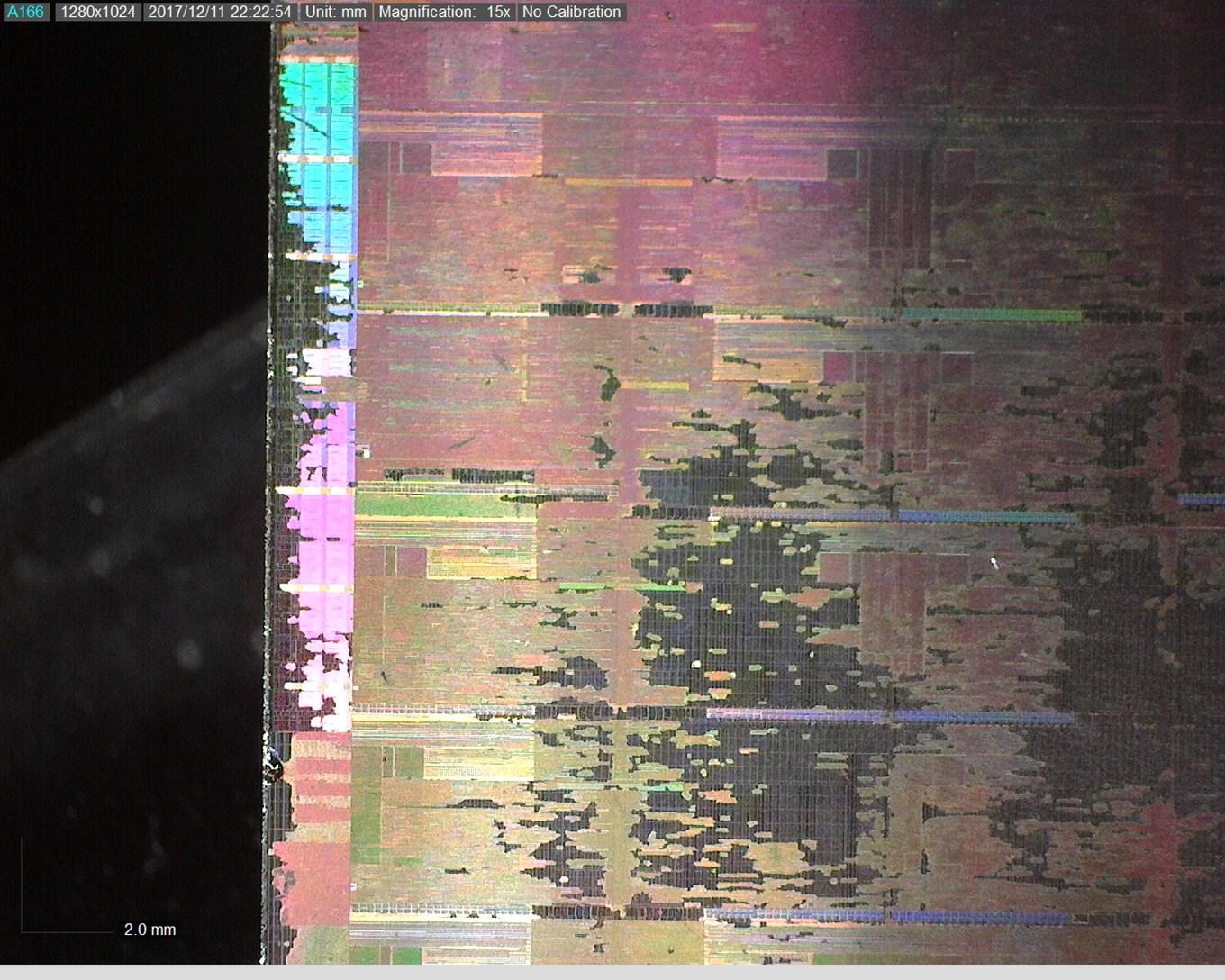The width and height of the screenshot is (1225, 980).
Task: Click the Magnification: 15x label
Action: click(x=444, y=12)
